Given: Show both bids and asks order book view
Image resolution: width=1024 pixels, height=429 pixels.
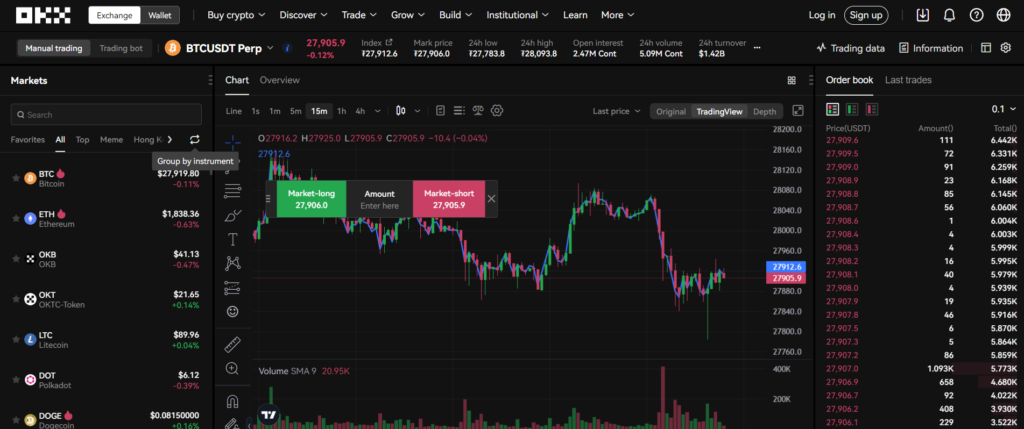Looking at the screenshot, I should (832, 109).
